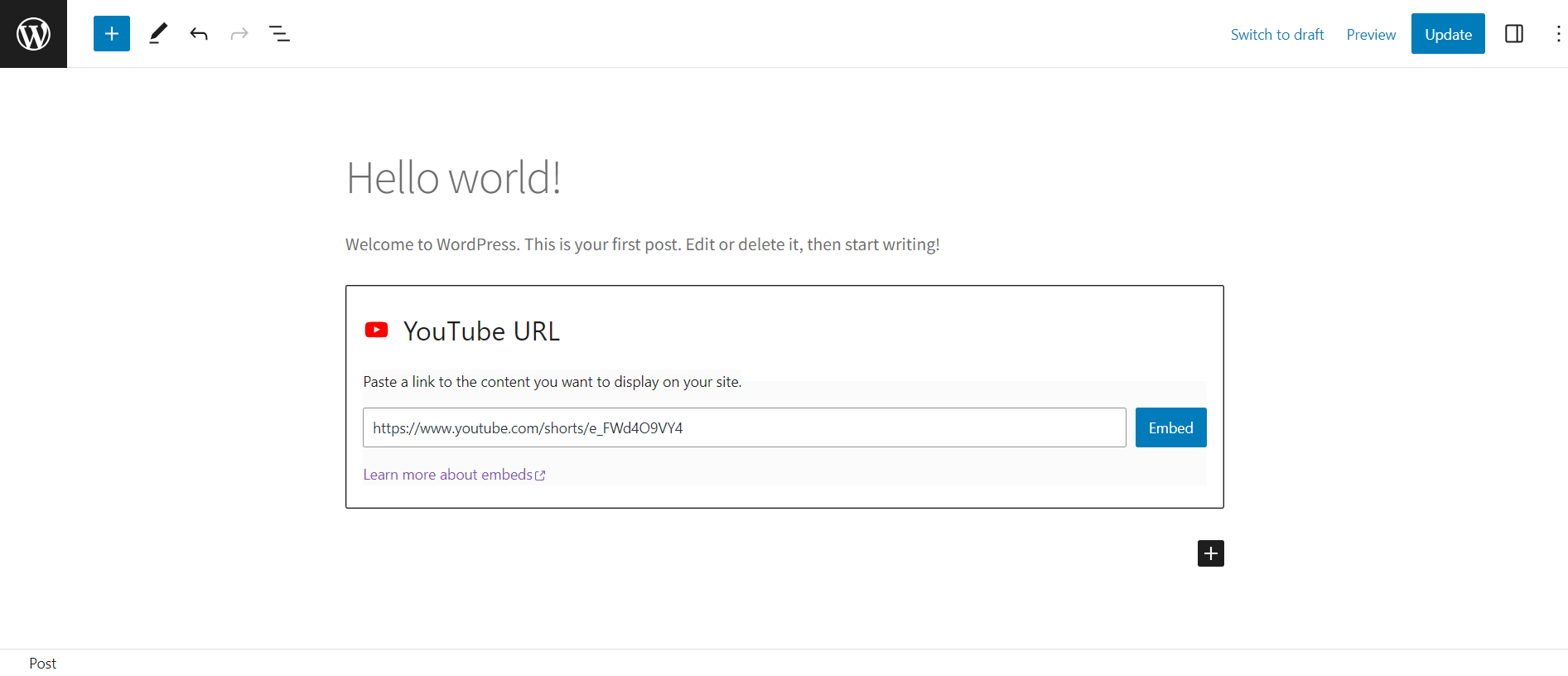
Task: Click the Update button
Action: [x=1448, y=34]
